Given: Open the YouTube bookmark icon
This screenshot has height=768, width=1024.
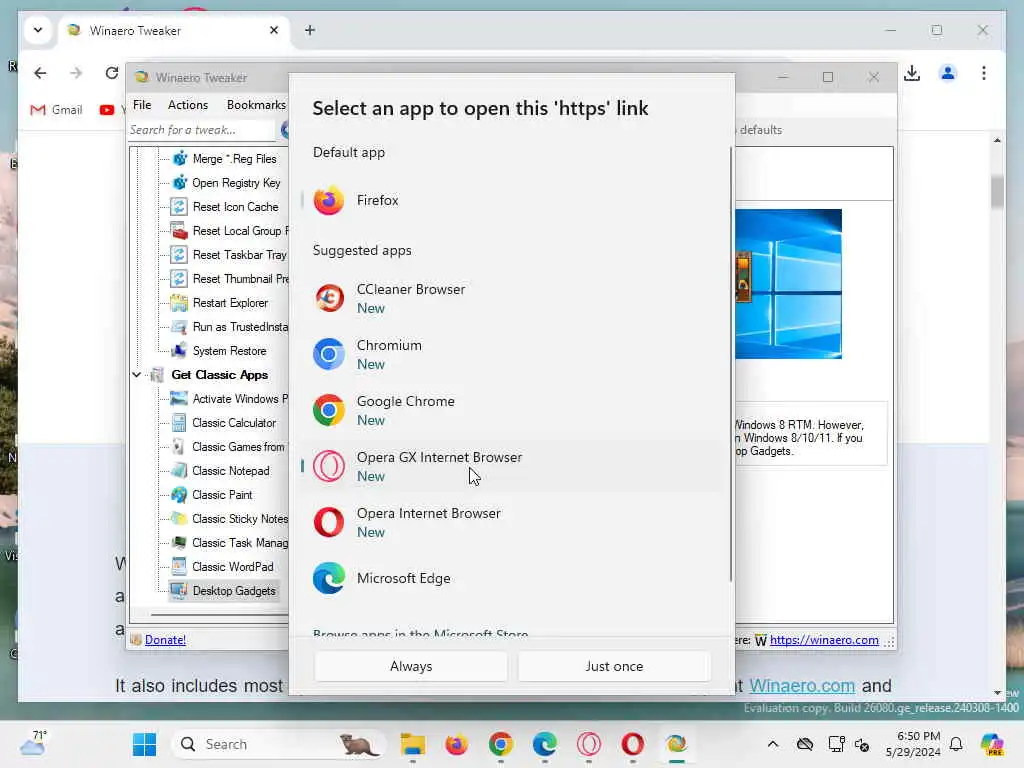Looking at the screenshot, I should tap(106, 110).
